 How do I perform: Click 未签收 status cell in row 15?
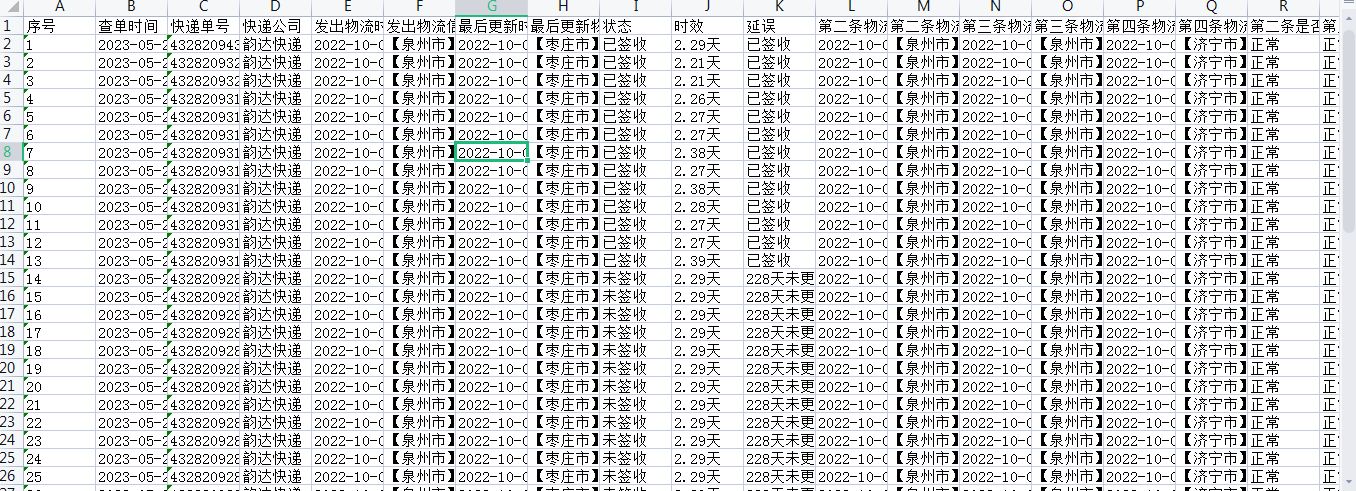point(636,278)
